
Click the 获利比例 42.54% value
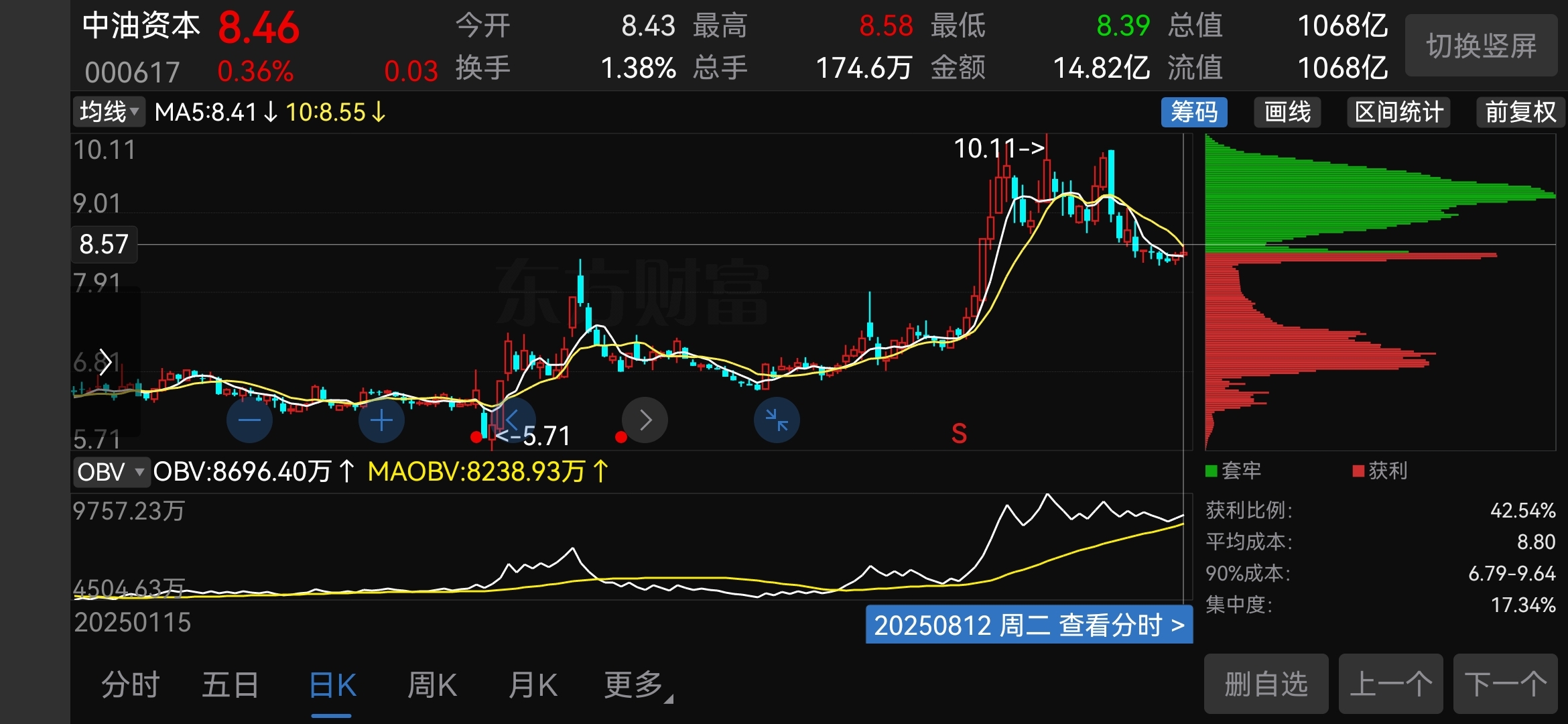click(1522, 511)
